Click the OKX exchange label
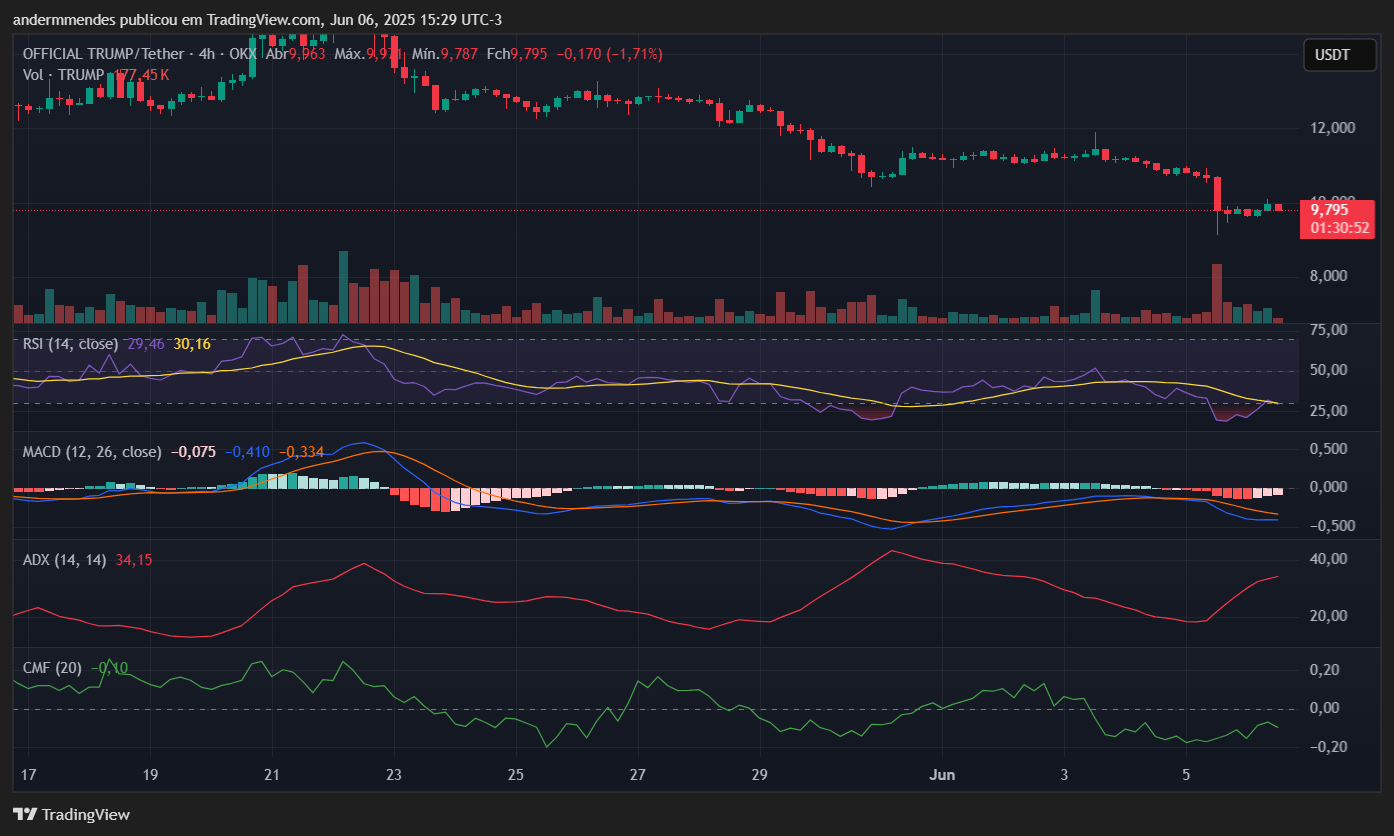Image resolution: width=1394 pixels, height=836 pixels. [245, 54]
